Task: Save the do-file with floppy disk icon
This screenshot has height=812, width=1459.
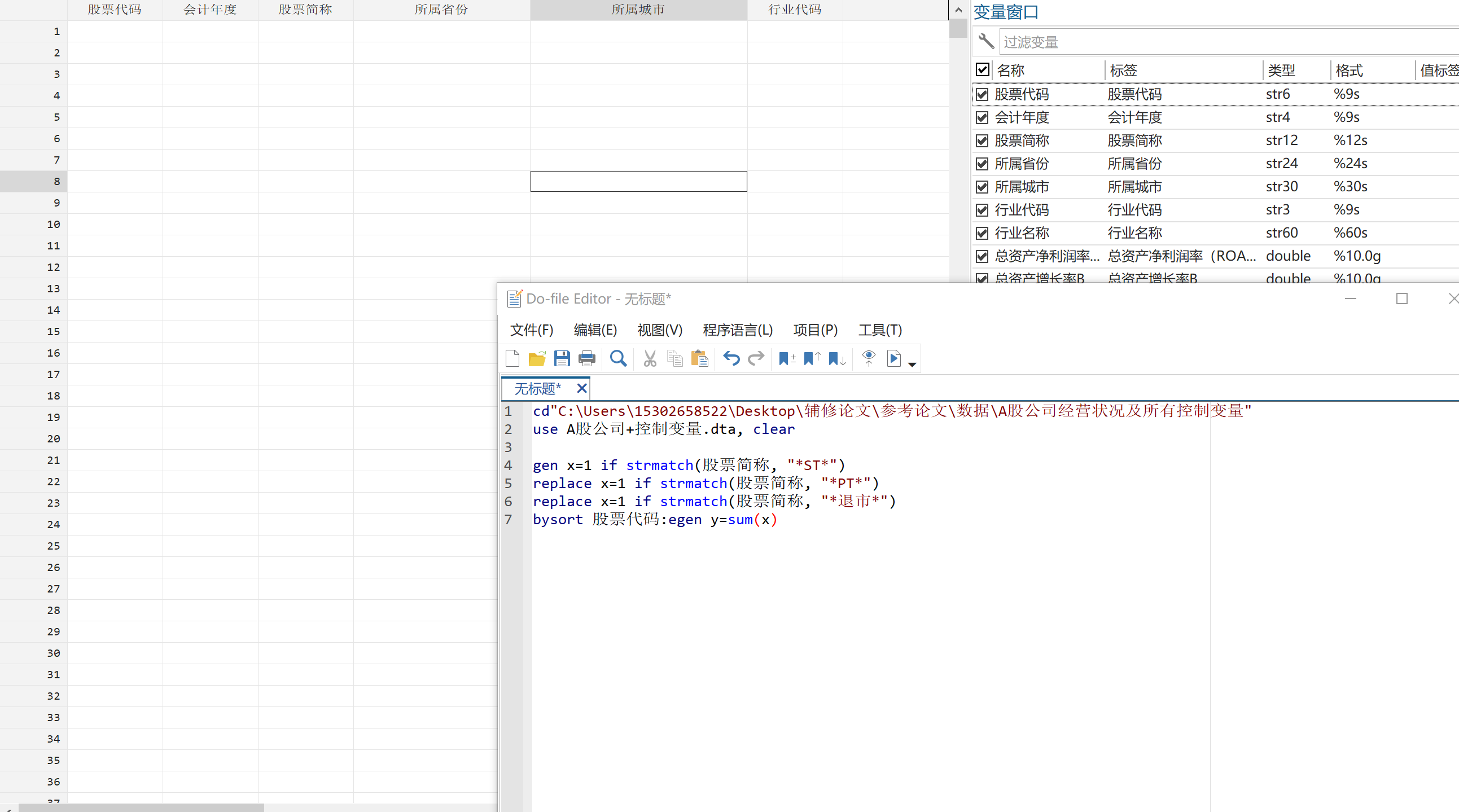Action: (561, 358)
